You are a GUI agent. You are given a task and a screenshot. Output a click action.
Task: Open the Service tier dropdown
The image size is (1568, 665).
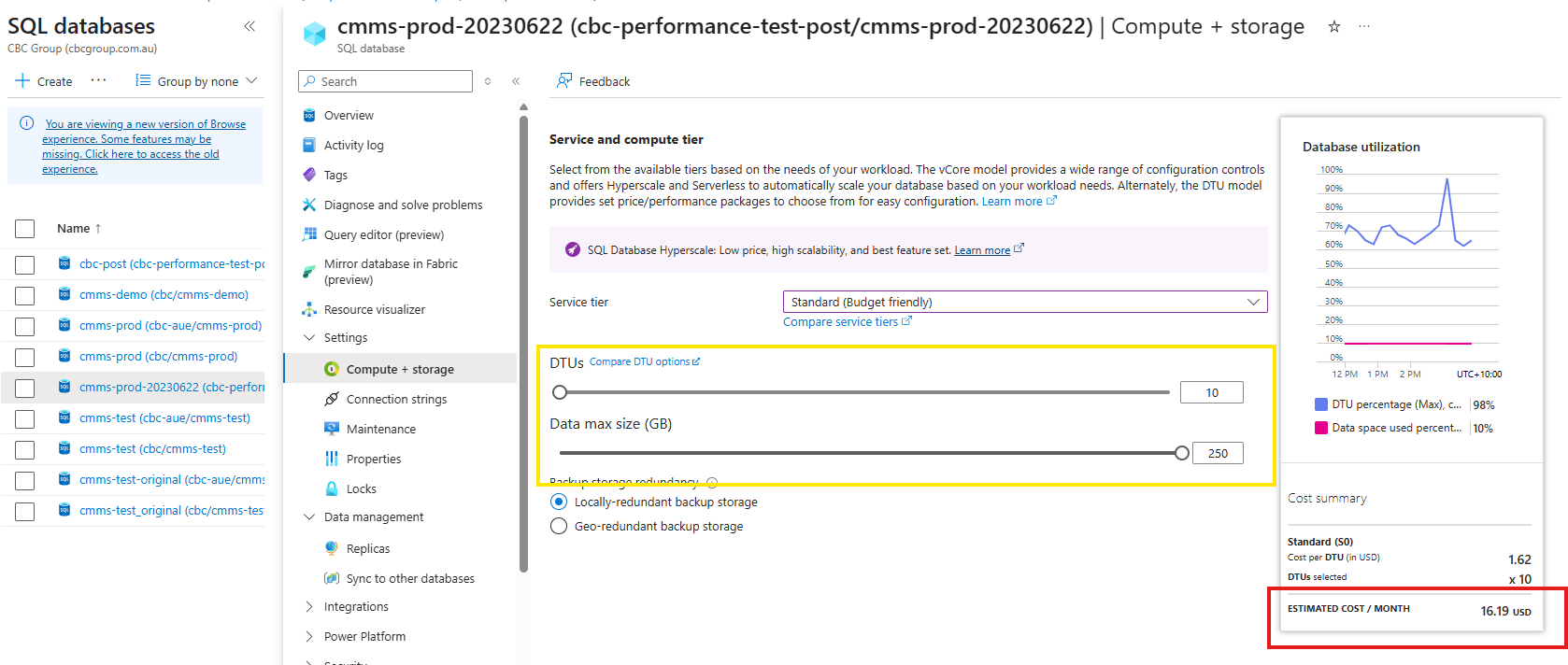coord(1024,302)
